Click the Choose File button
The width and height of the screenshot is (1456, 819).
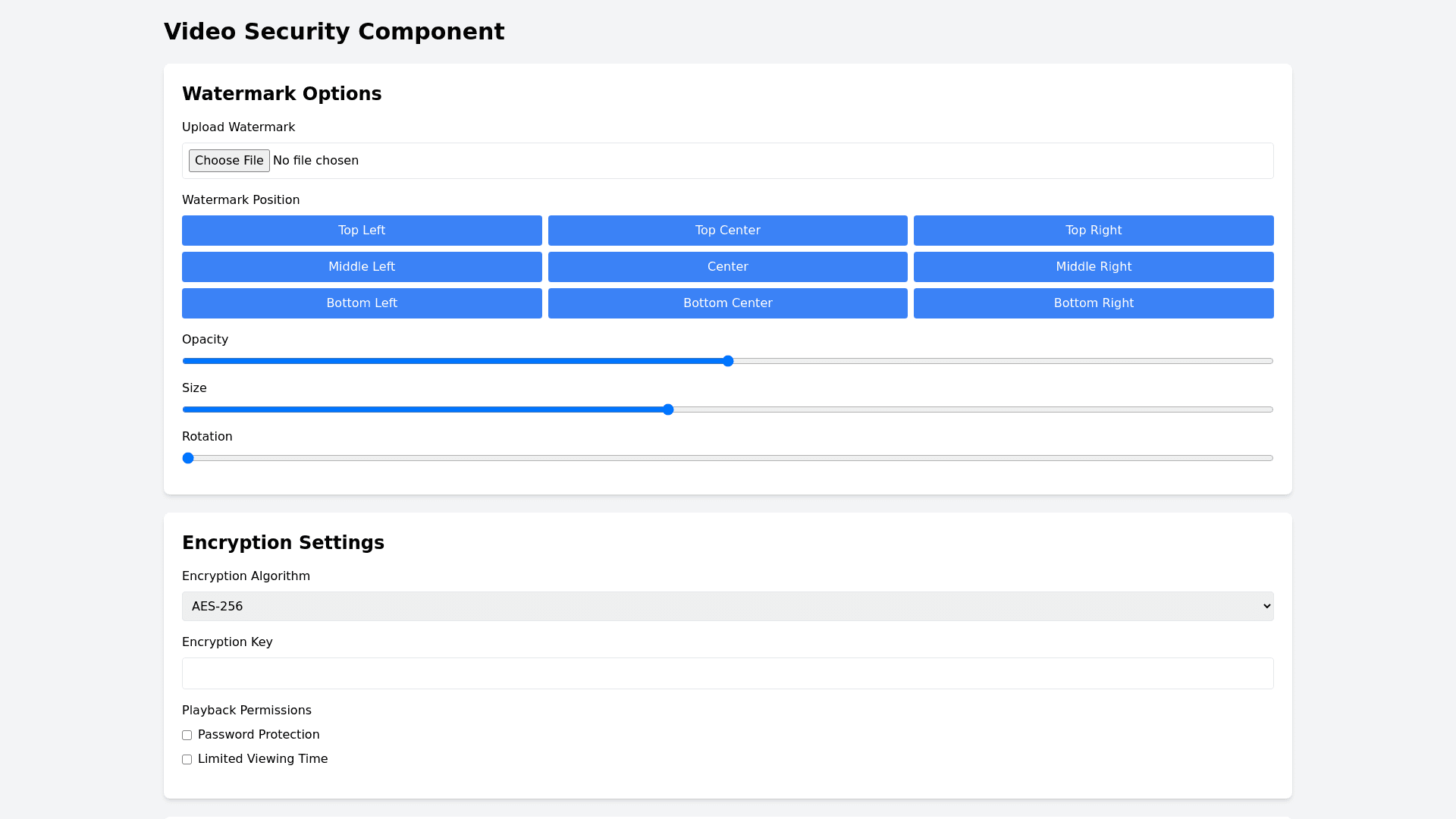tap(229, 161)
